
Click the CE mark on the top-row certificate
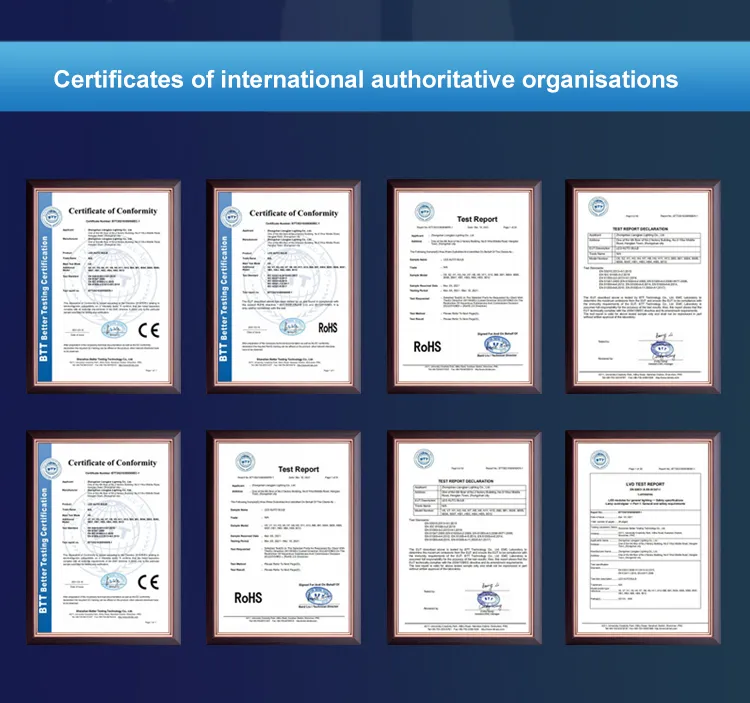coord(148,330)
